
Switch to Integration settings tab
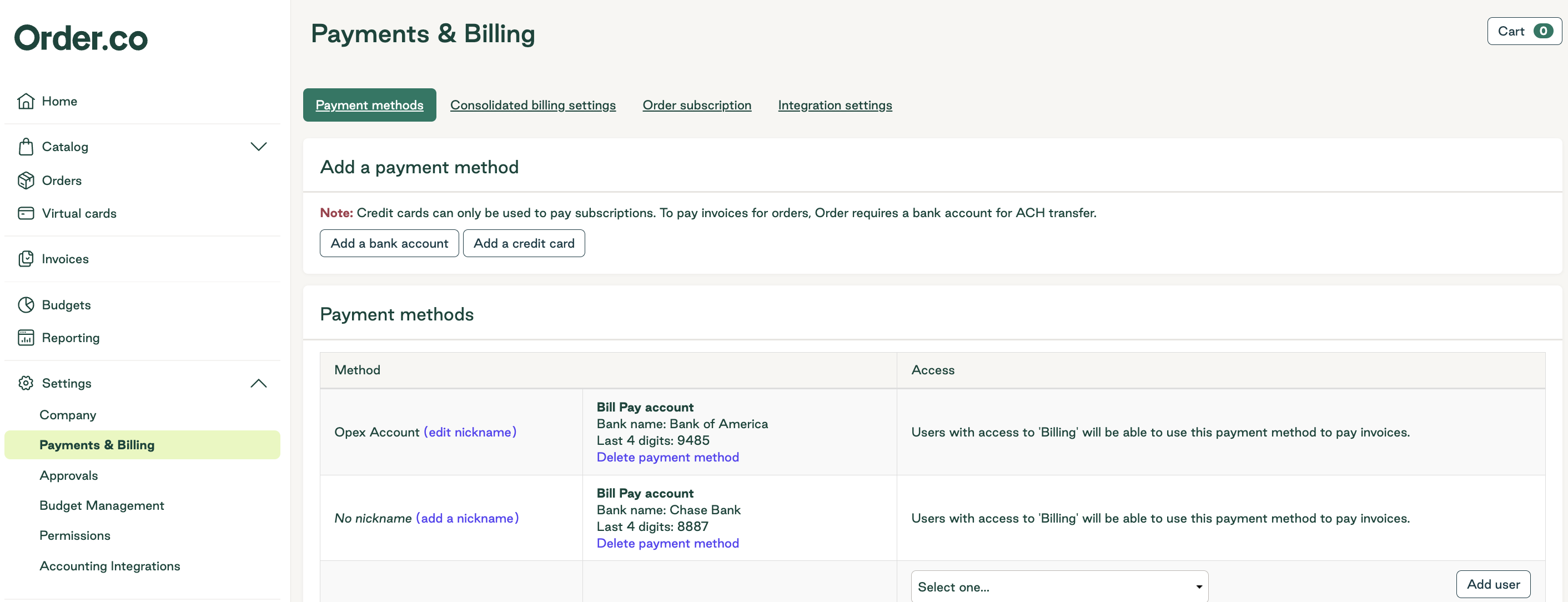(835, 105)
